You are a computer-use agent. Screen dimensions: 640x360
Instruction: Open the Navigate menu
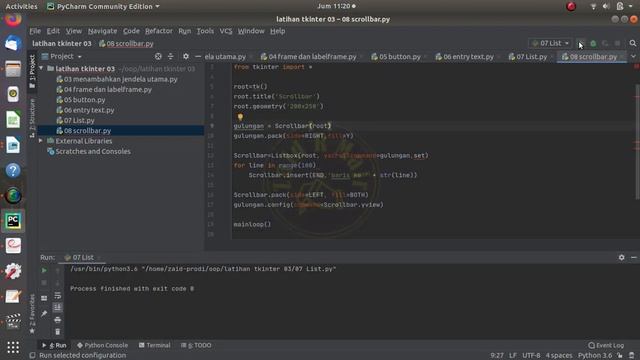[x=102, y=31]
